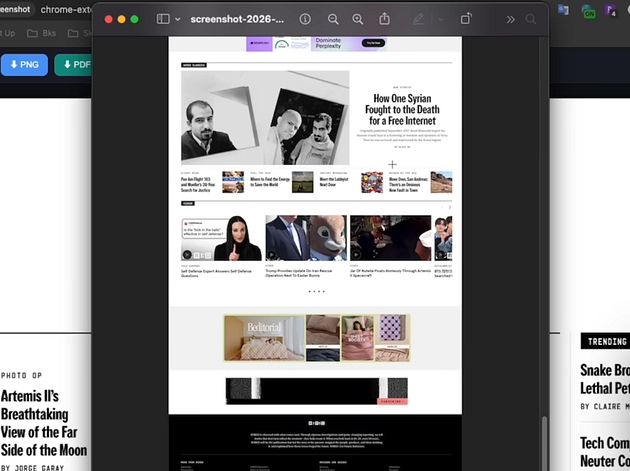Expand the toolbar overflow double chevron
Screen dimensions: 630x471
(511, 19)
